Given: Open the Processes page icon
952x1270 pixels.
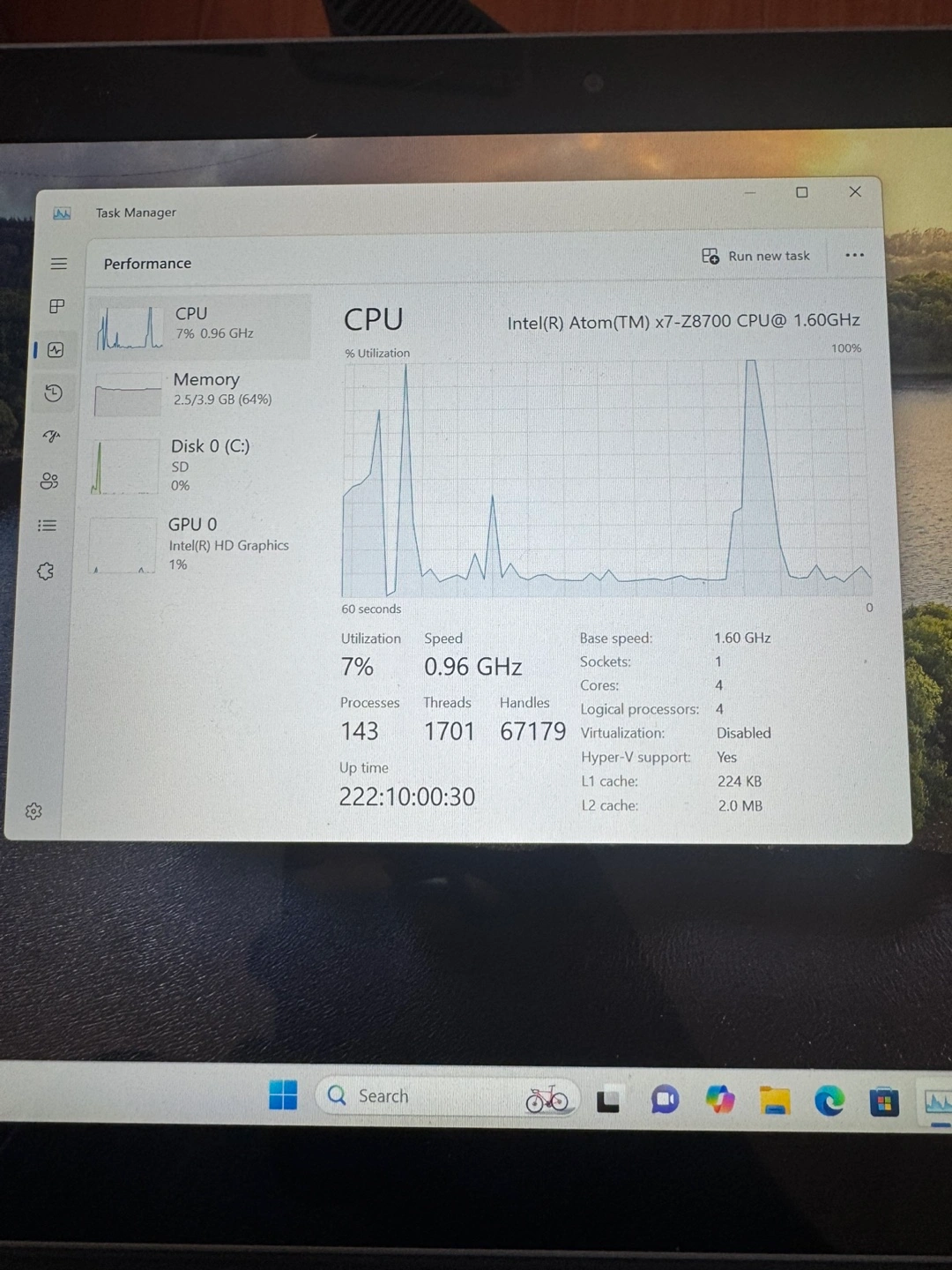Looking at the screenshot, I should click(x=57, y=306).
